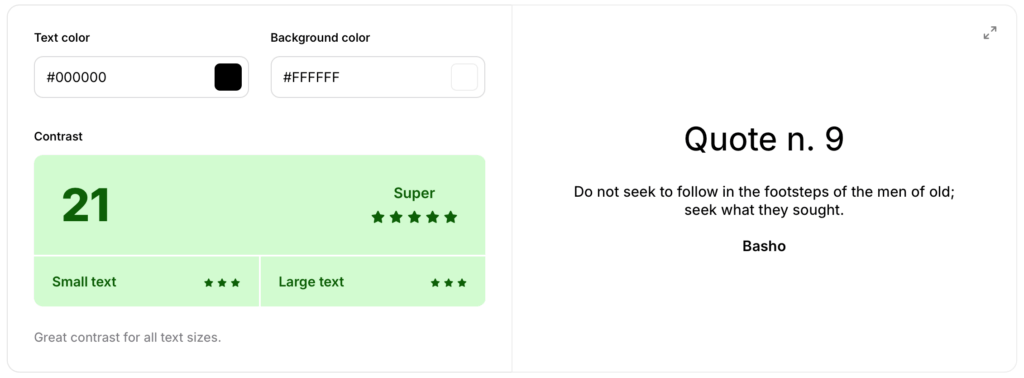Click the Quote n. 9 heading
This screenshot has height=378, width=1024.
[764, 139]
